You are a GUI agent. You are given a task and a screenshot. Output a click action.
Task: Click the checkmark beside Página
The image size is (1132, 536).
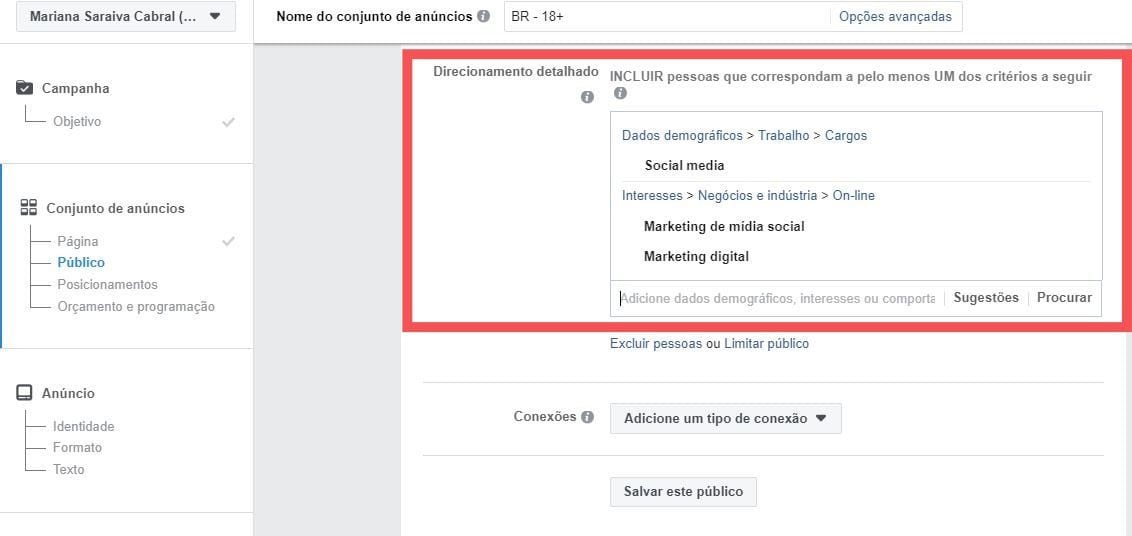point(228,241)
